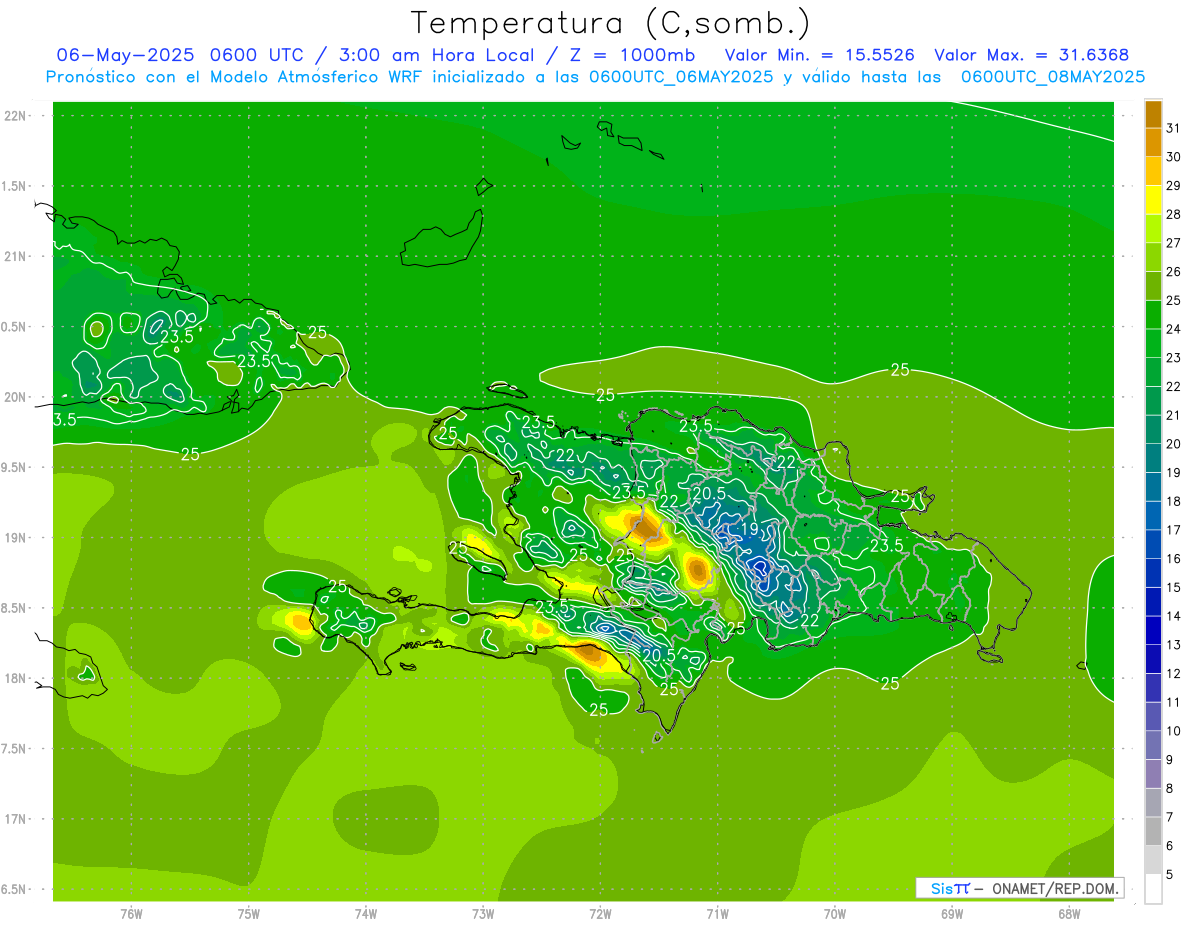Click the 73W longitude axis label
The height and width of the screenshot is (927, 1200).
pos(483,913)
